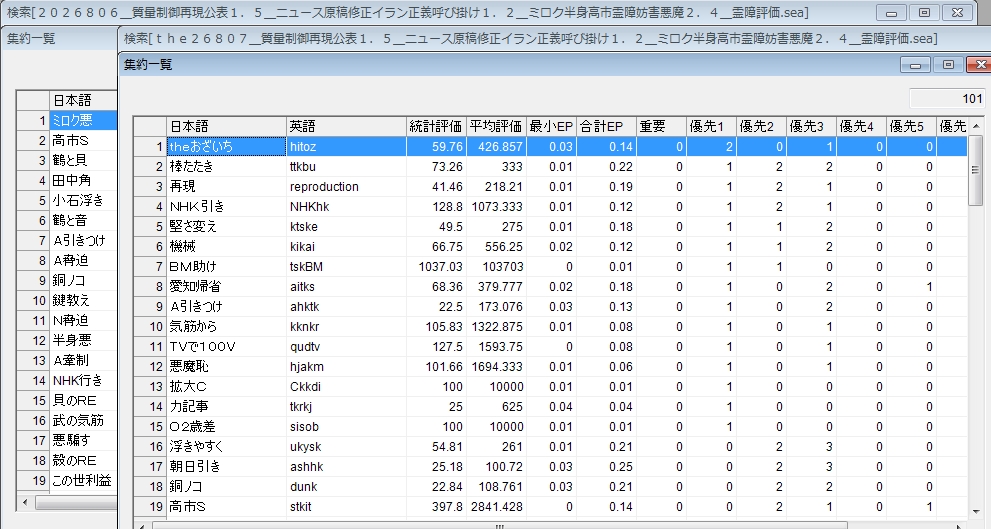Select the theおざいち cell in row 1
The image size is (991, 529).
coord(226,147)
